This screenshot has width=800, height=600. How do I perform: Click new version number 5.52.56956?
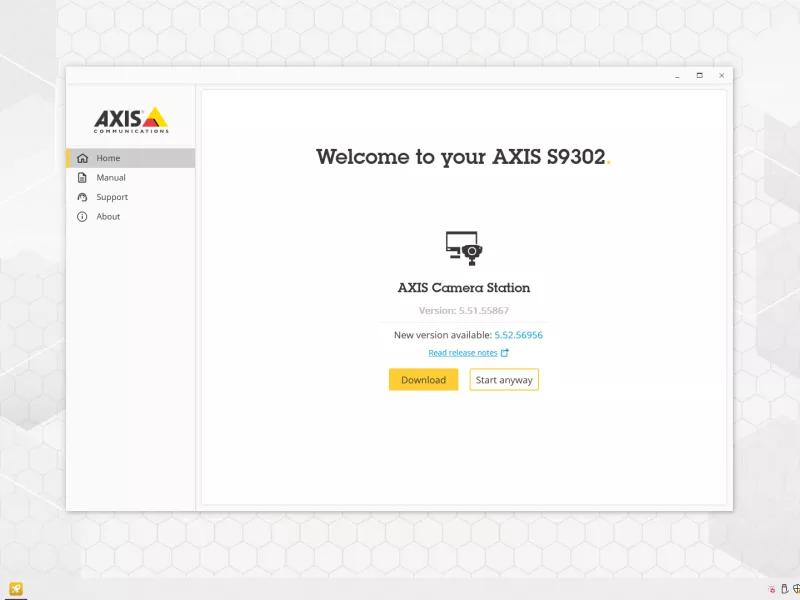click(x=518, y=335)
